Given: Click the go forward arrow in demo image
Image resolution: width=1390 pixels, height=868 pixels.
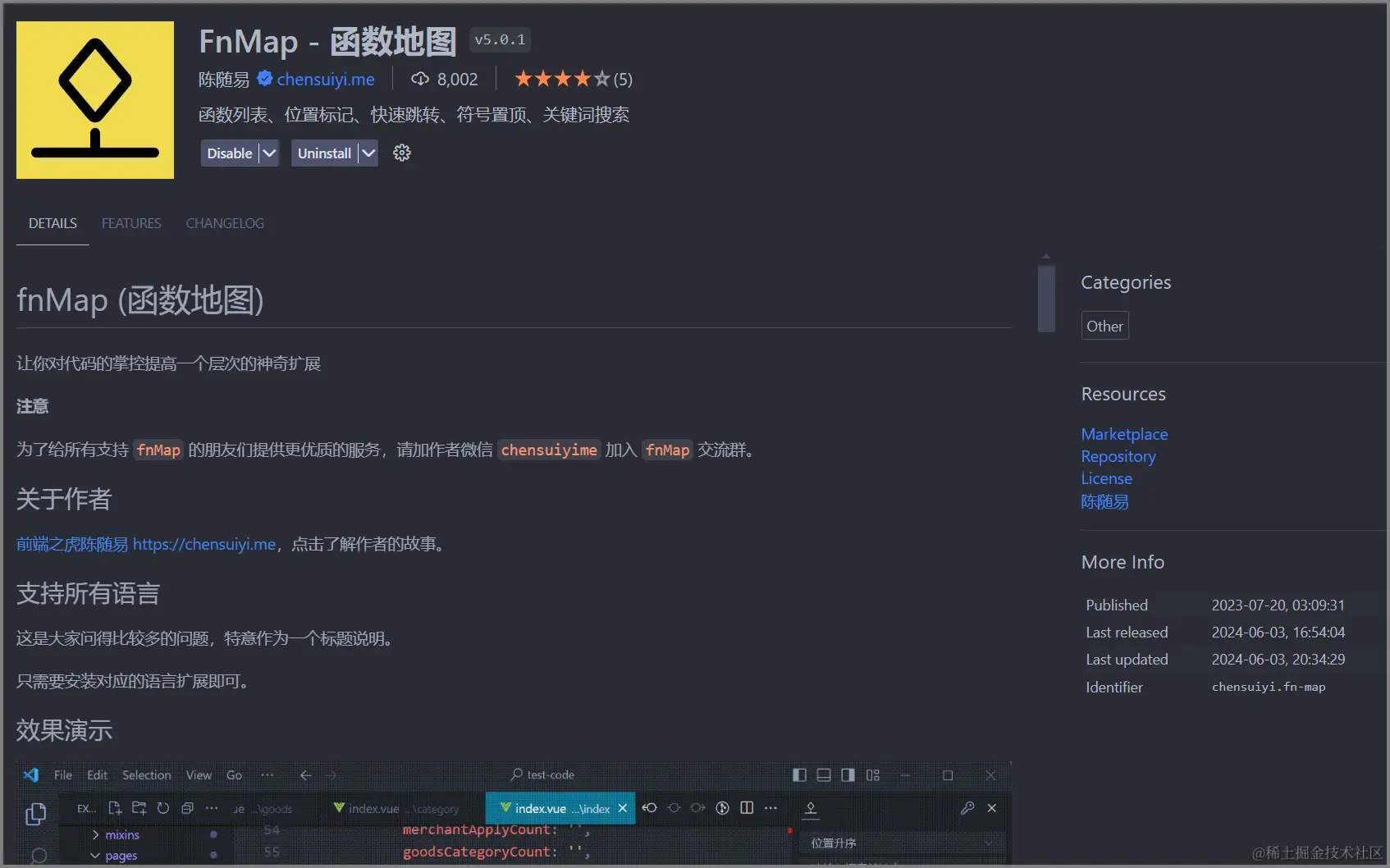Looking at the screenshot, I should tap(331, 775).
